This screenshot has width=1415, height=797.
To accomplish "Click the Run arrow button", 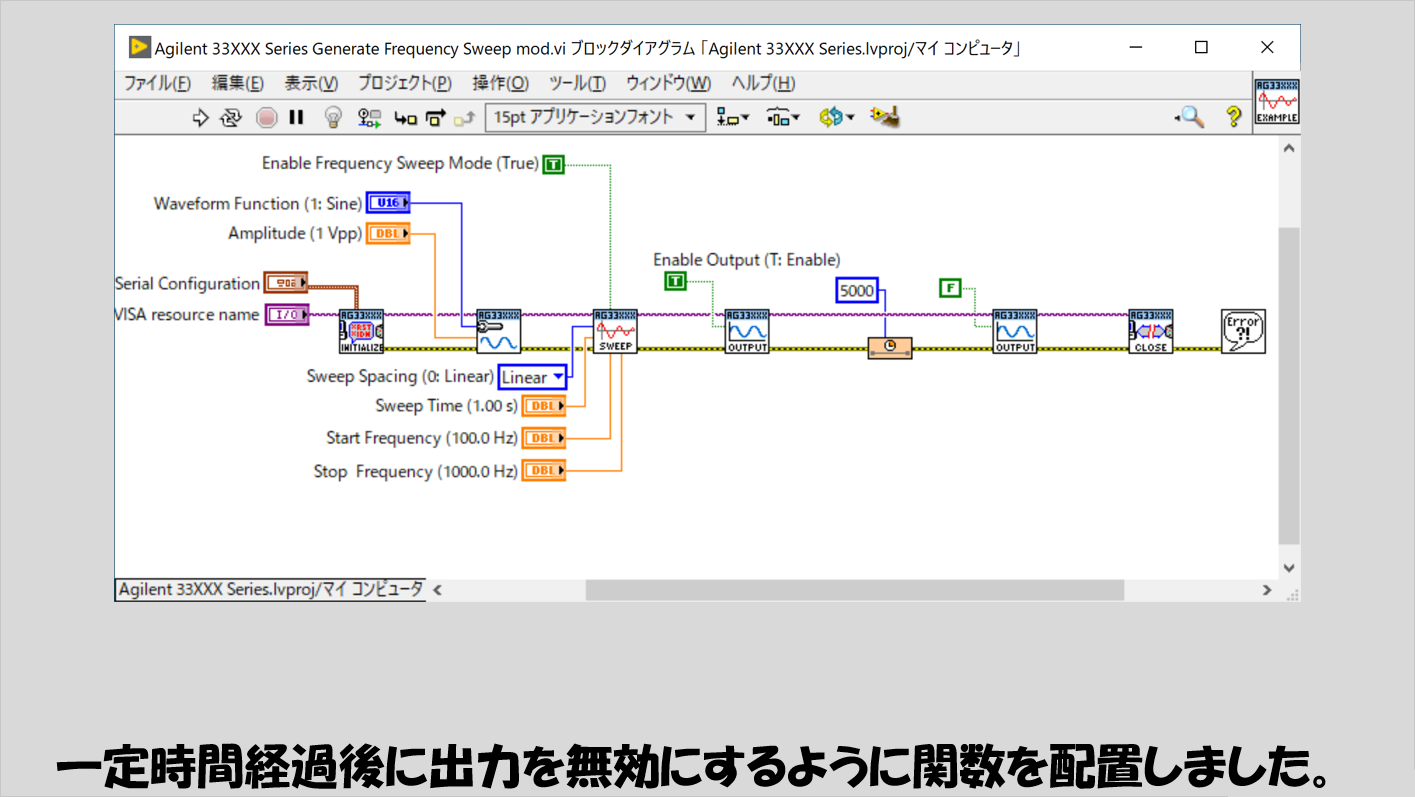I will pyautogui.click(x=200, y=117).
